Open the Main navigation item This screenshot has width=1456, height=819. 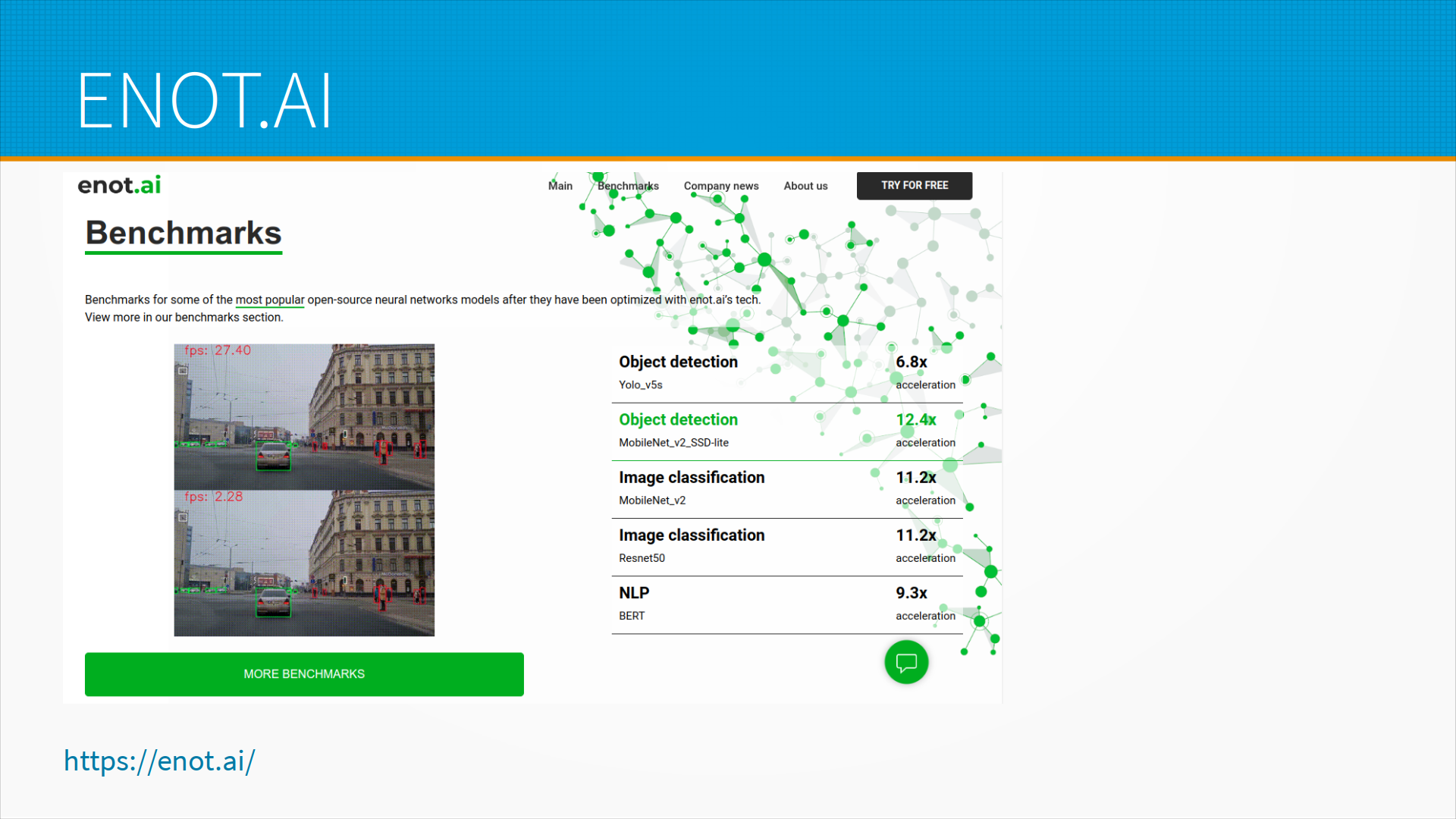(560, 186)
